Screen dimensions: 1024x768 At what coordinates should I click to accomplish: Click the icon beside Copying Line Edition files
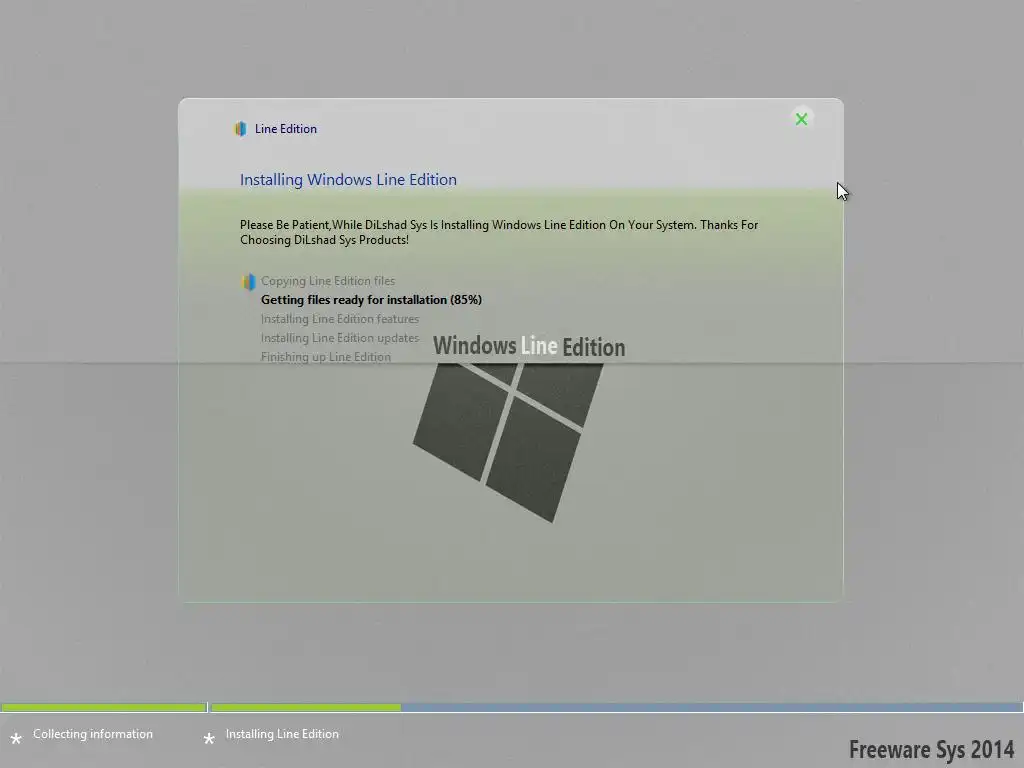click(248, 281)
